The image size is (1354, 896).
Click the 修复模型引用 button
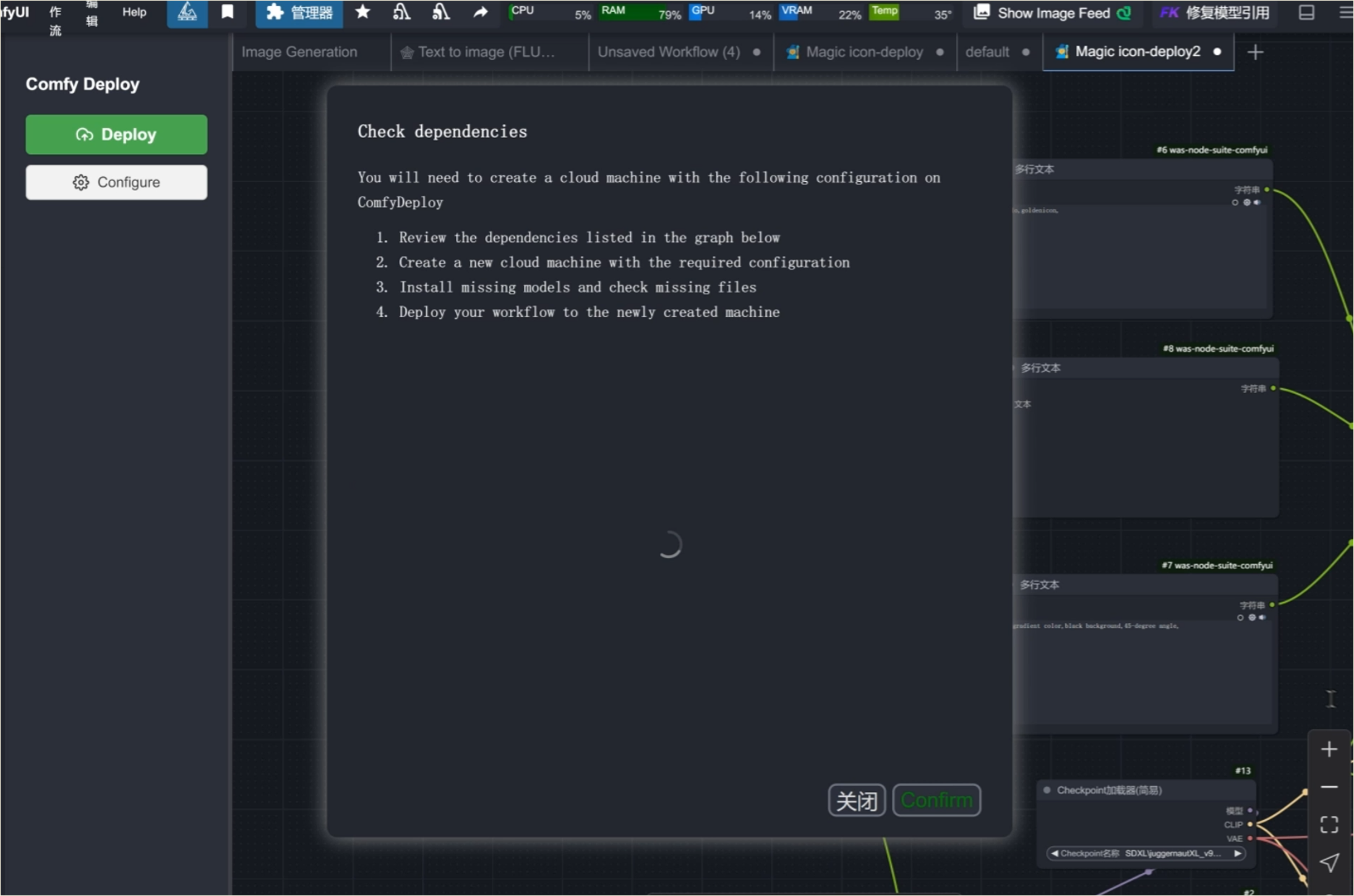pyautogui.click(x=1214, y=12)
